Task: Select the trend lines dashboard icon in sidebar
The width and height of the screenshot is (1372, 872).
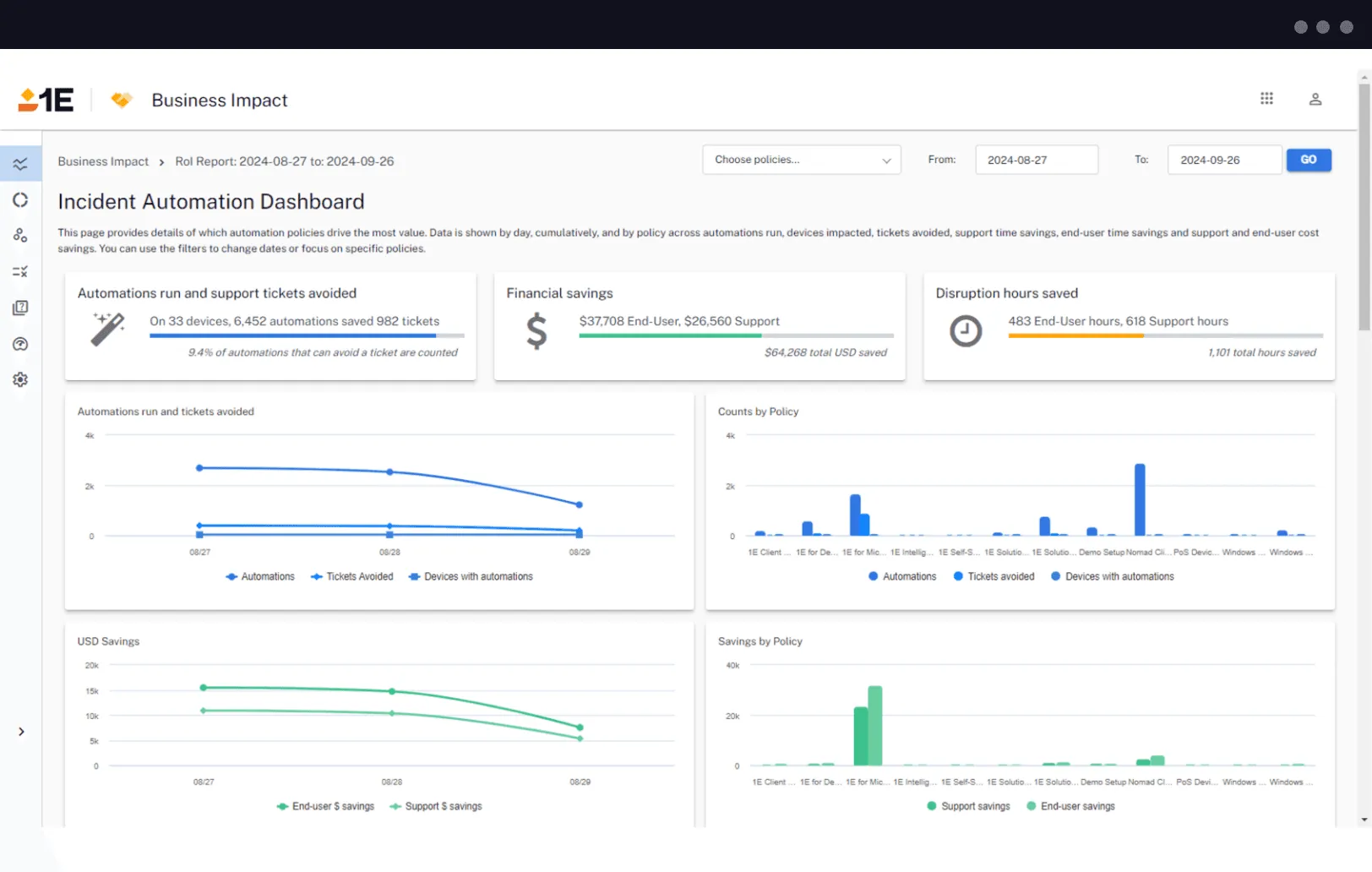Action: point(20,163)
